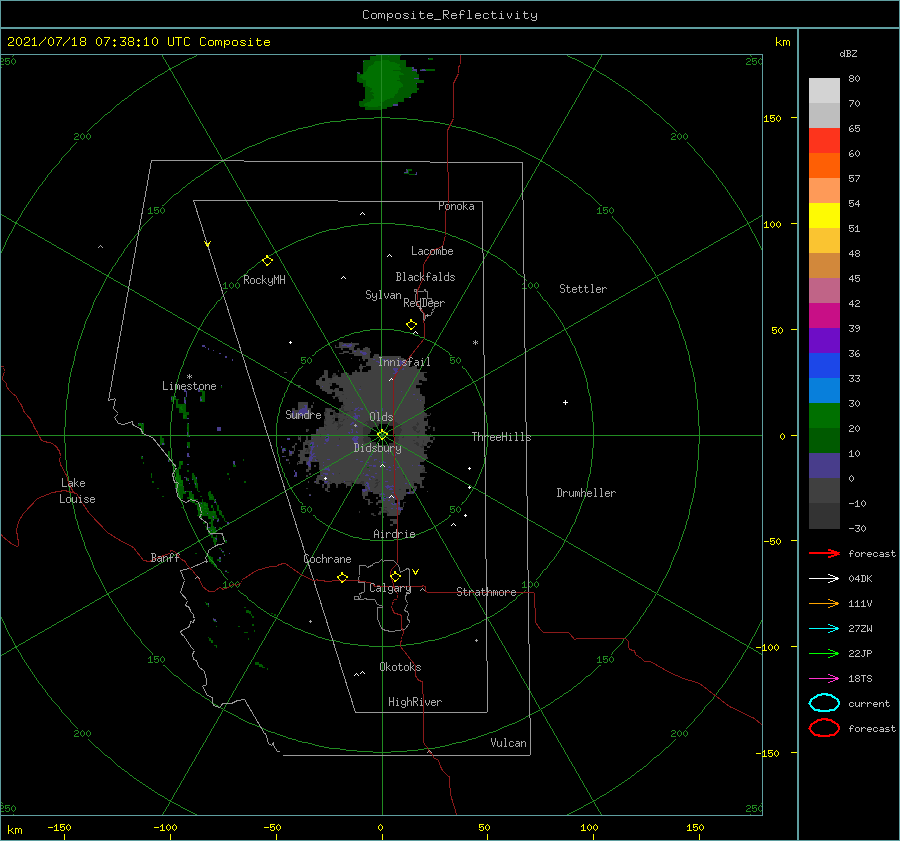Click the Limestone label

189,386
